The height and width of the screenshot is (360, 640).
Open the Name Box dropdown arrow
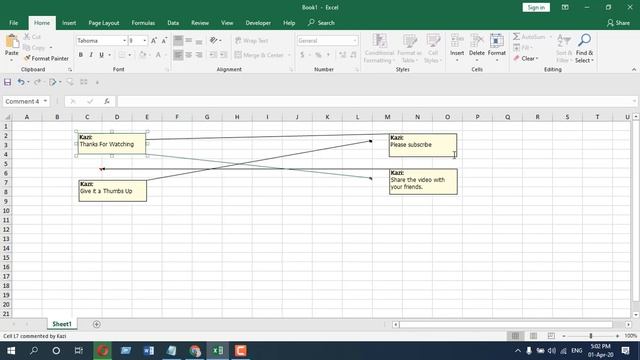click(x=45, y=101)
